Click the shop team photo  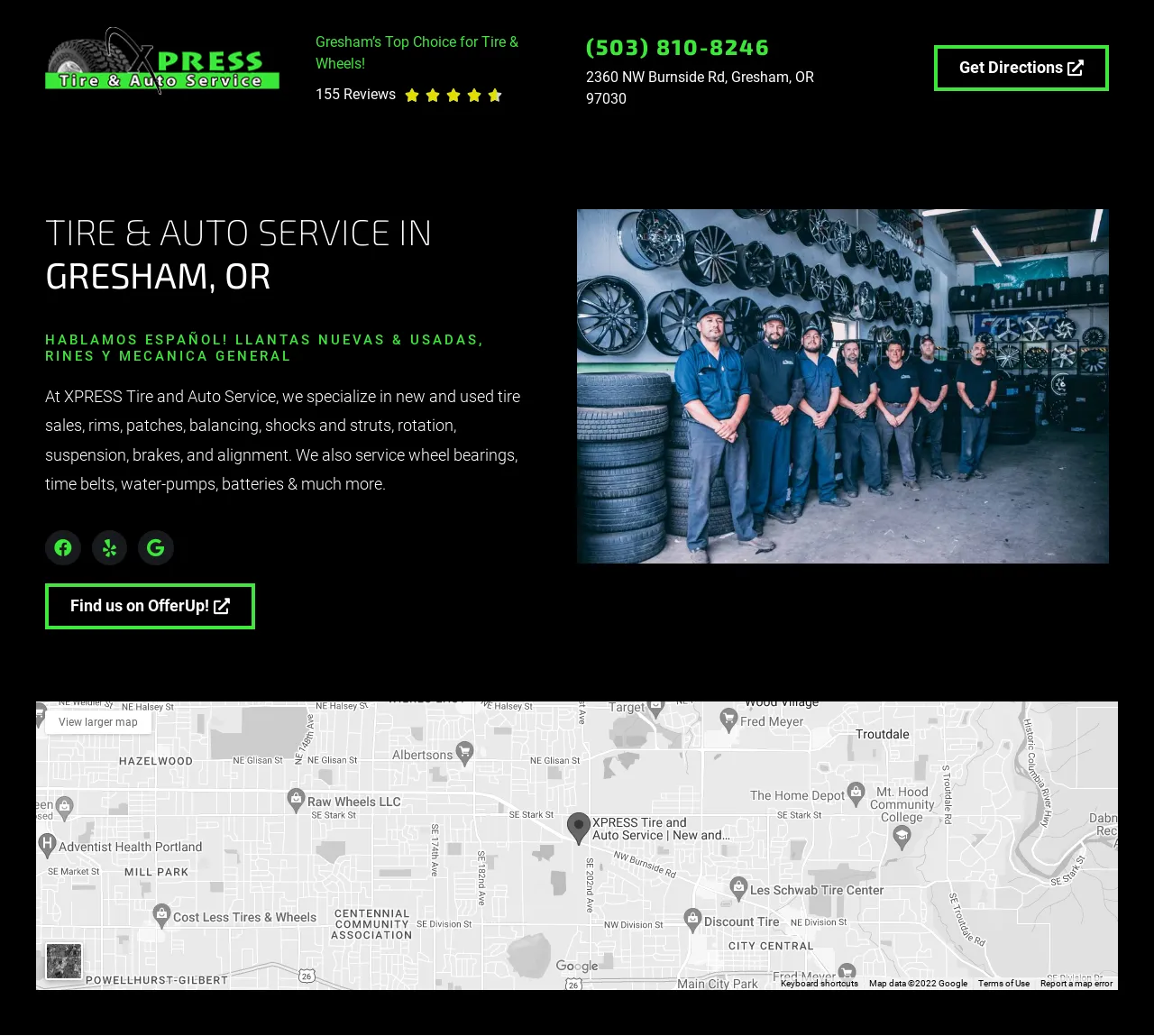point(843,386)
